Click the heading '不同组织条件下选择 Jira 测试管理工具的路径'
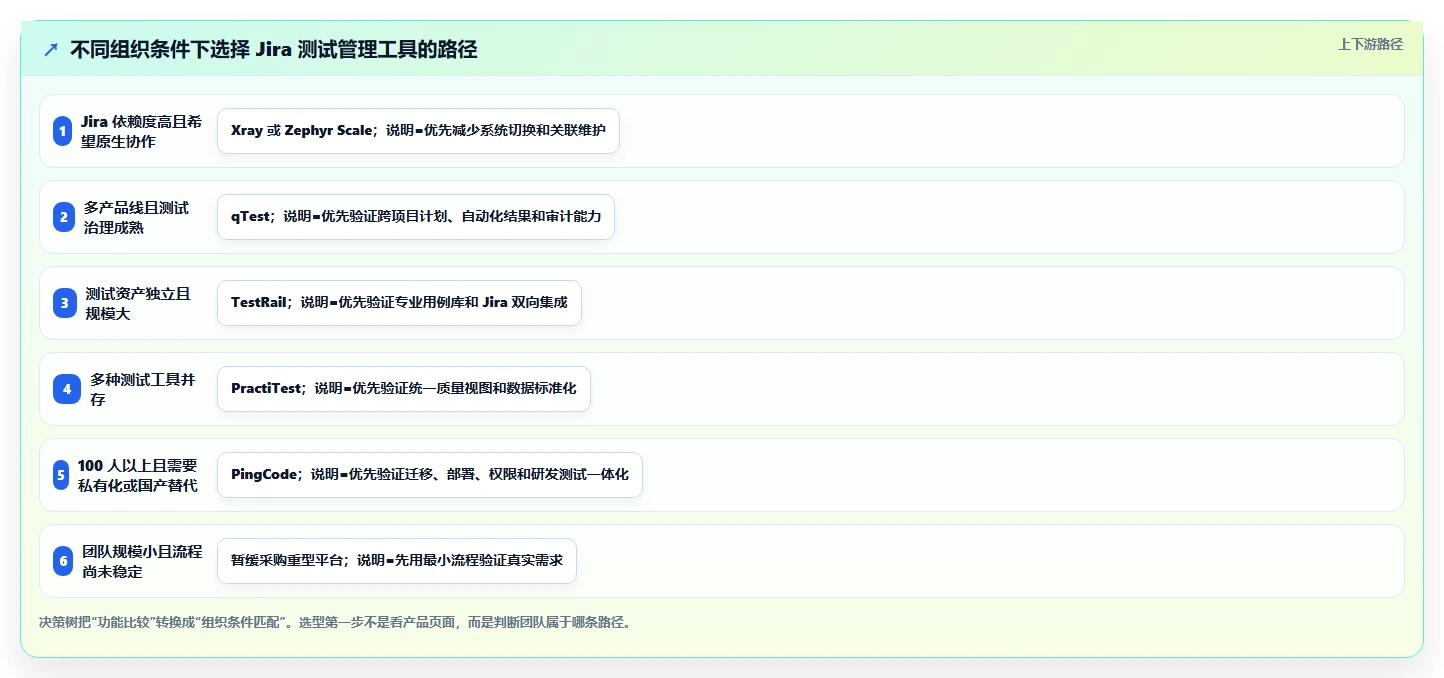The image size is (1444, 678). coord(273,50)
